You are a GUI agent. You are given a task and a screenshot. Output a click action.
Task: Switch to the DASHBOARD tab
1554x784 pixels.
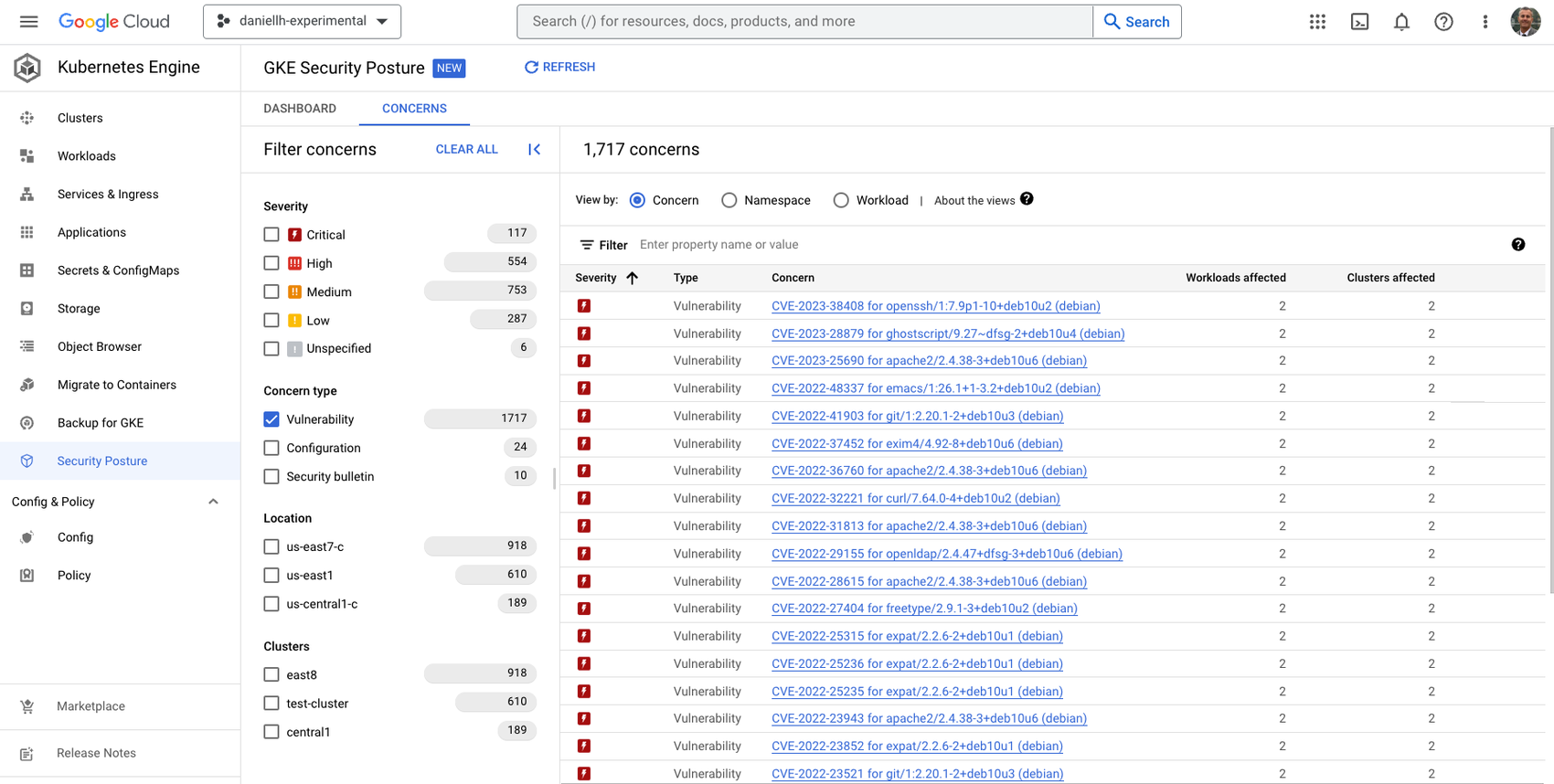(300, 108)
